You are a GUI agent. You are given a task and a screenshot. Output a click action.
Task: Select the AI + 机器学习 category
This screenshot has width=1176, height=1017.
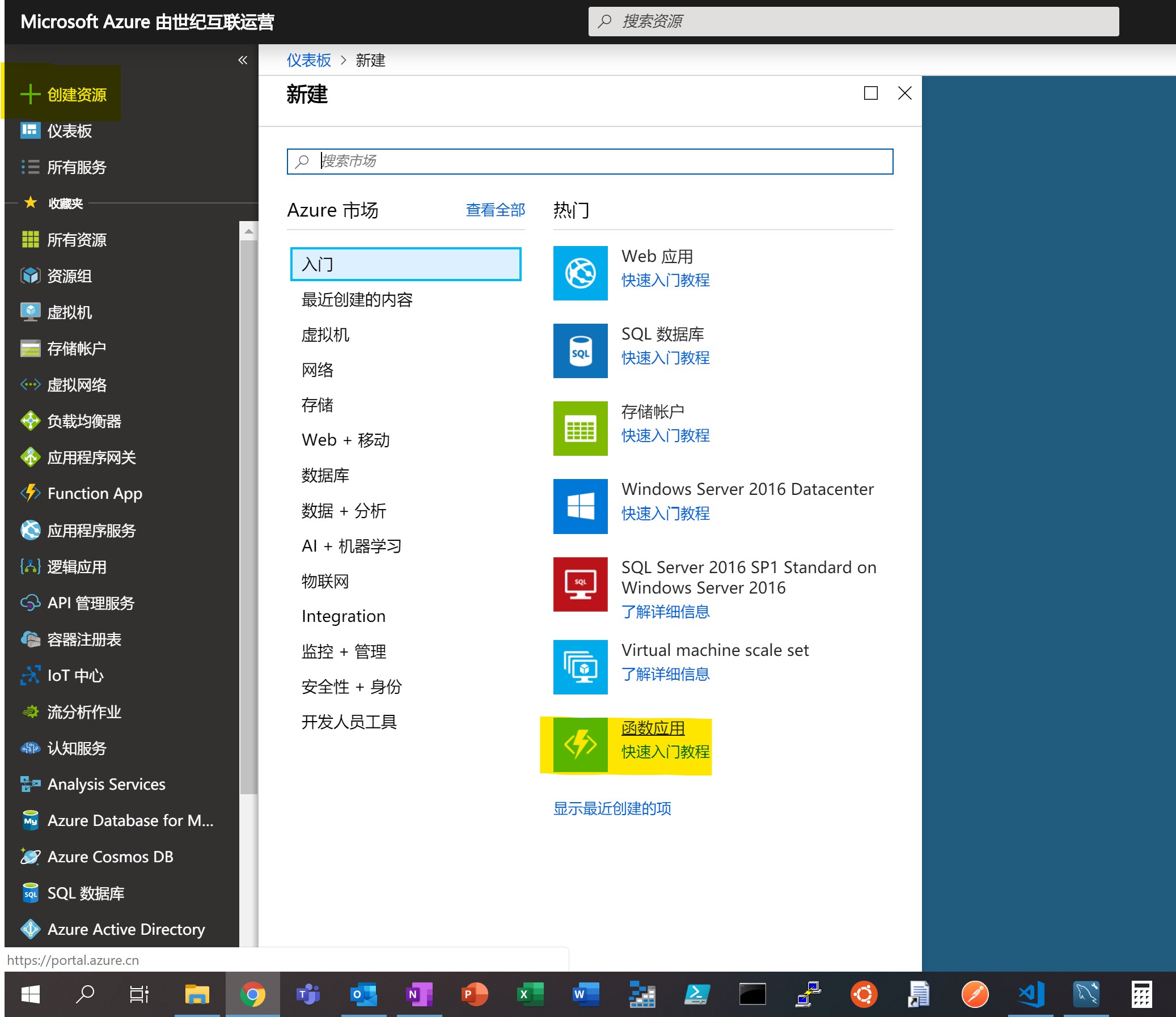(352, 546)
